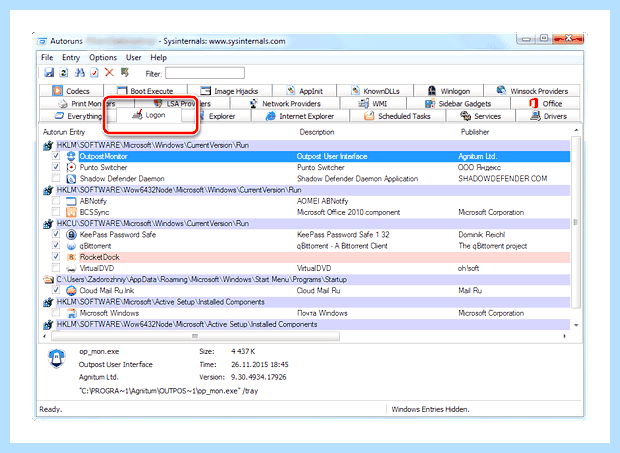
Task: Enable the Shadow Defender Daemon checkbox
Action: (56, 178)
